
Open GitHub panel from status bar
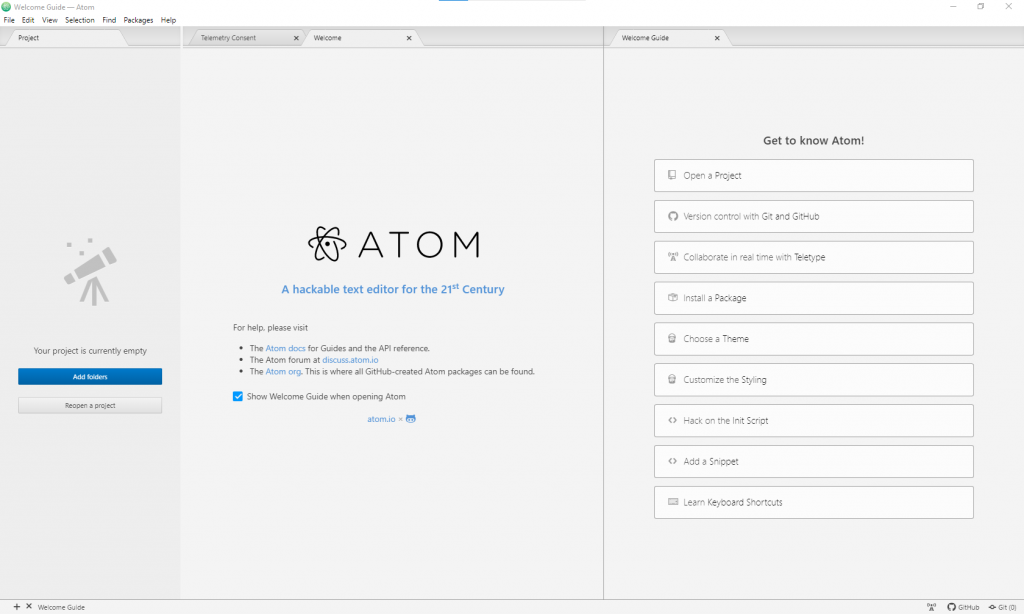coord(963,607)
